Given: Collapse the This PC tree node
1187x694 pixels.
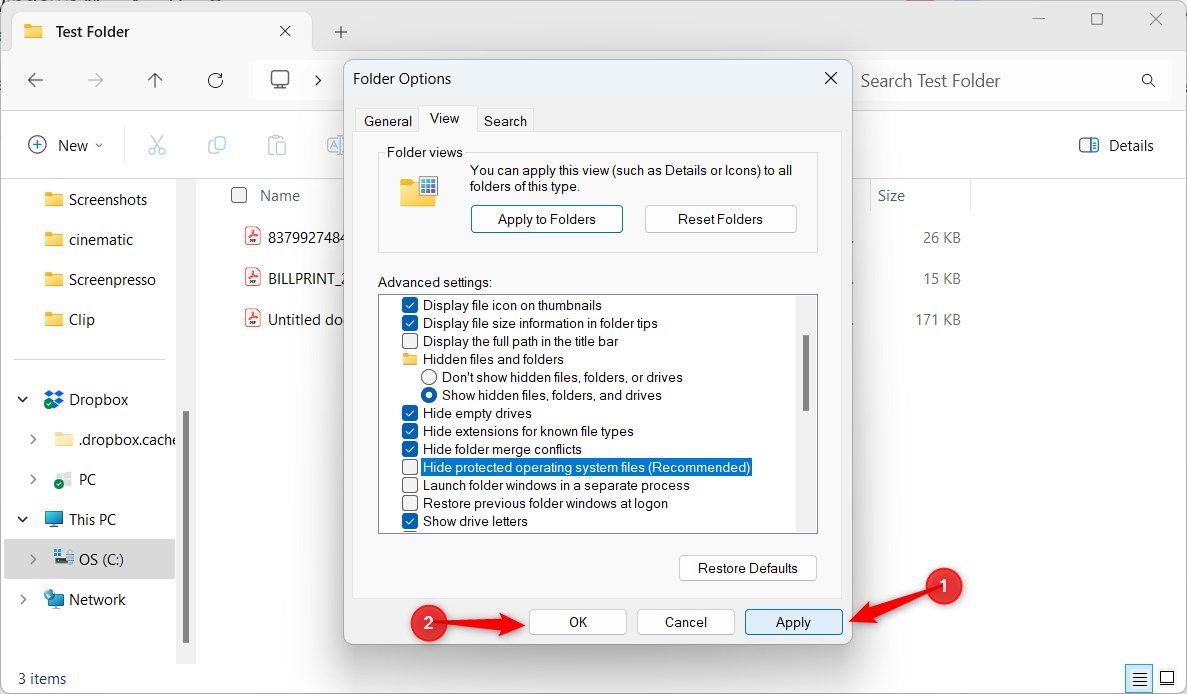Looking at the screenshot, I should [23, 519].
